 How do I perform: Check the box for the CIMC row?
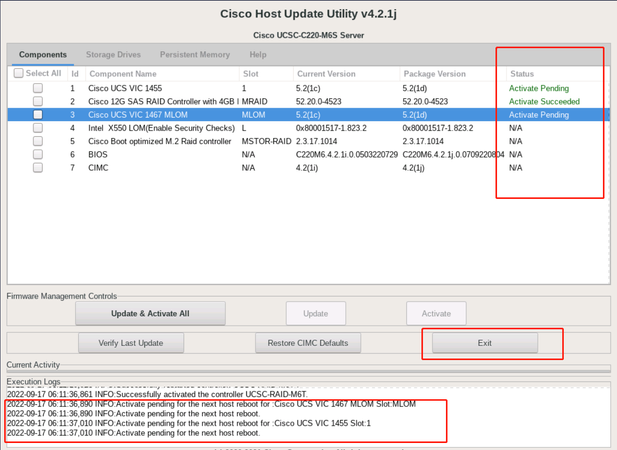pyautogui.click(x=38, y=168)
